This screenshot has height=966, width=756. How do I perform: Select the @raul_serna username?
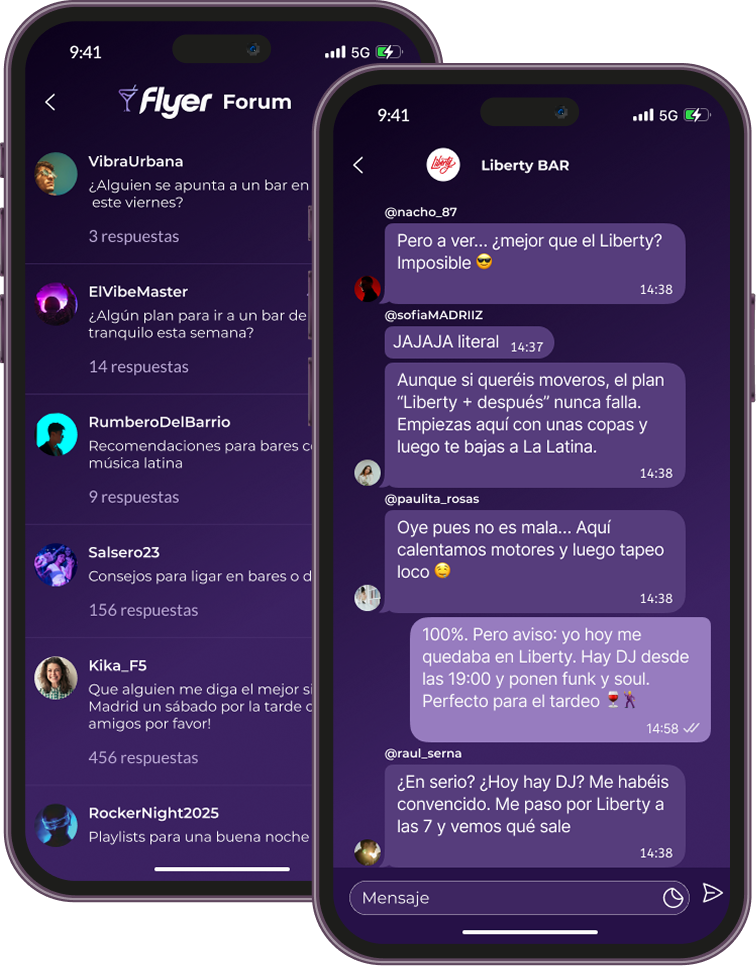423,753
